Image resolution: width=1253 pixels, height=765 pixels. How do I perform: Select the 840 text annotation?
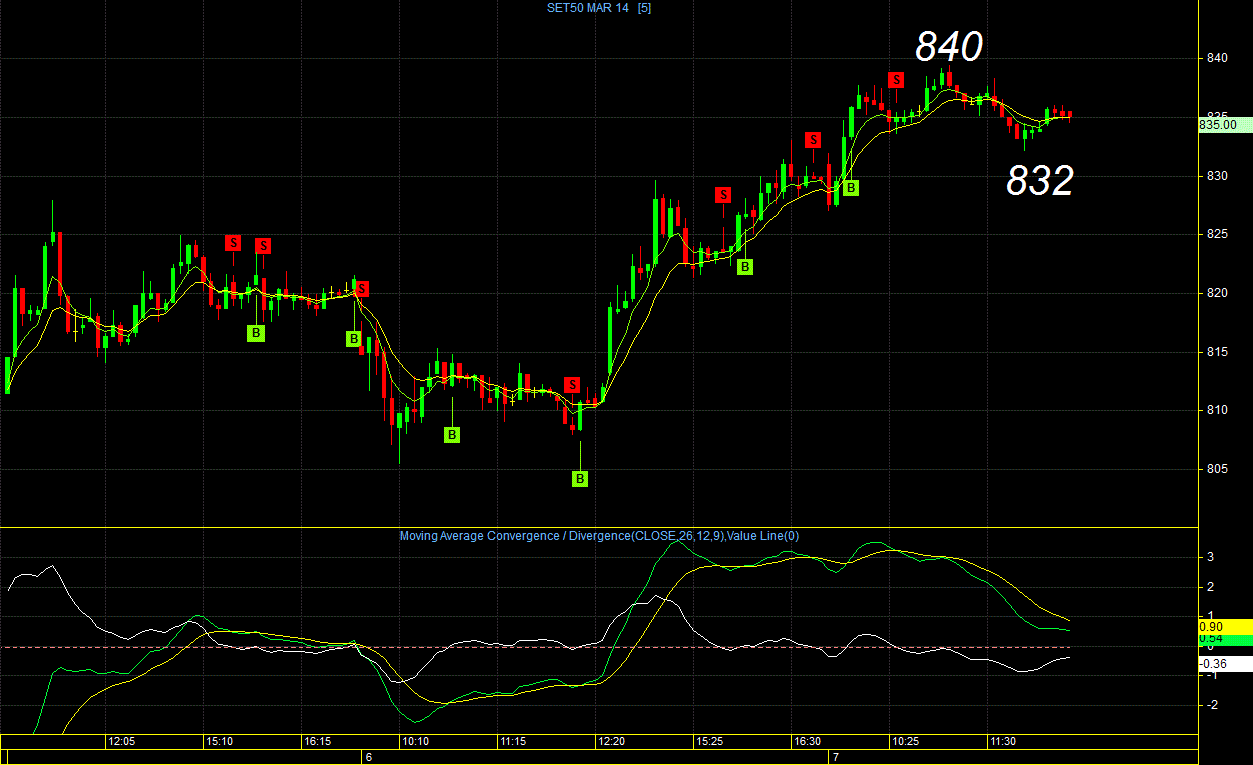[x=949, y=47]
